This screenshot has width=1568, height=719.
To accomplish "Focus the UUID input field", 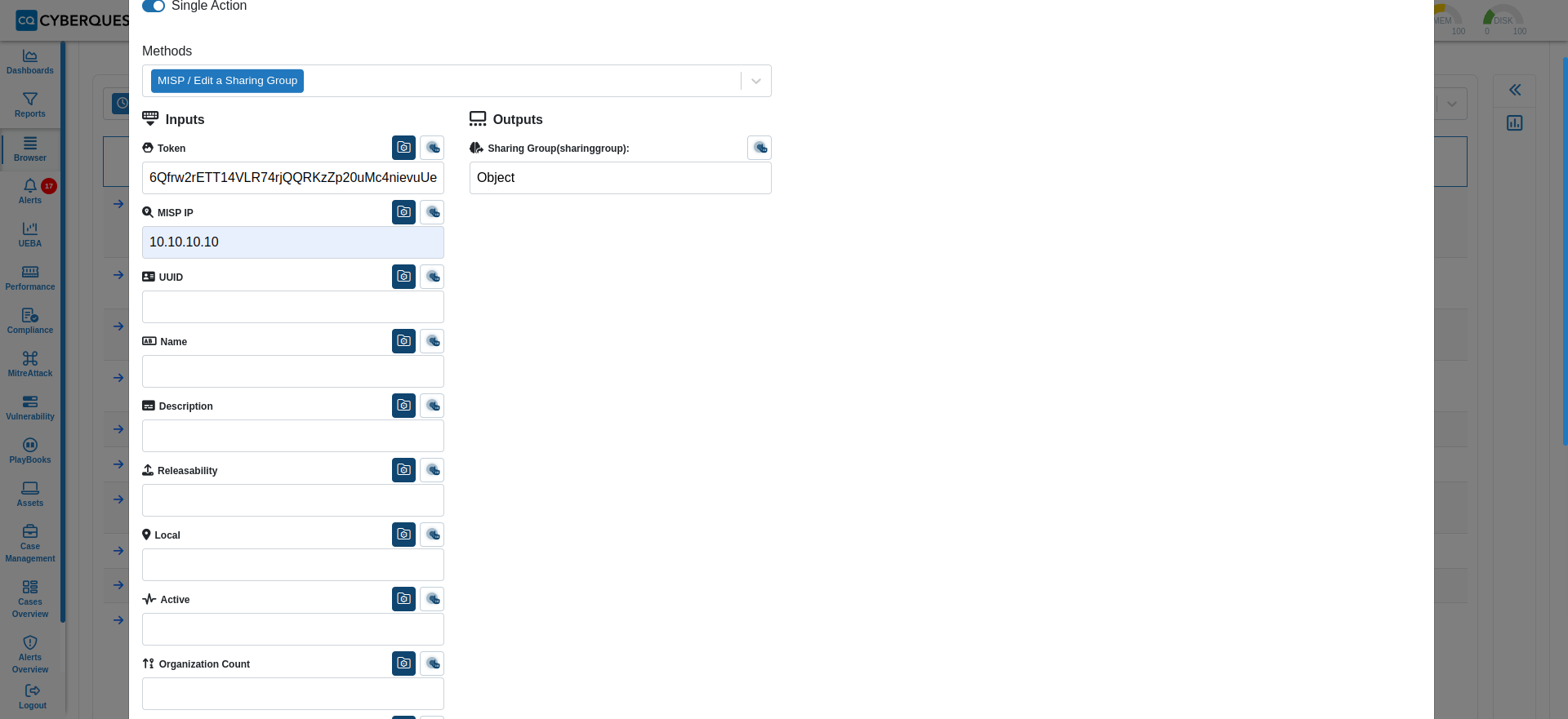I will click(x=293, y=307).
